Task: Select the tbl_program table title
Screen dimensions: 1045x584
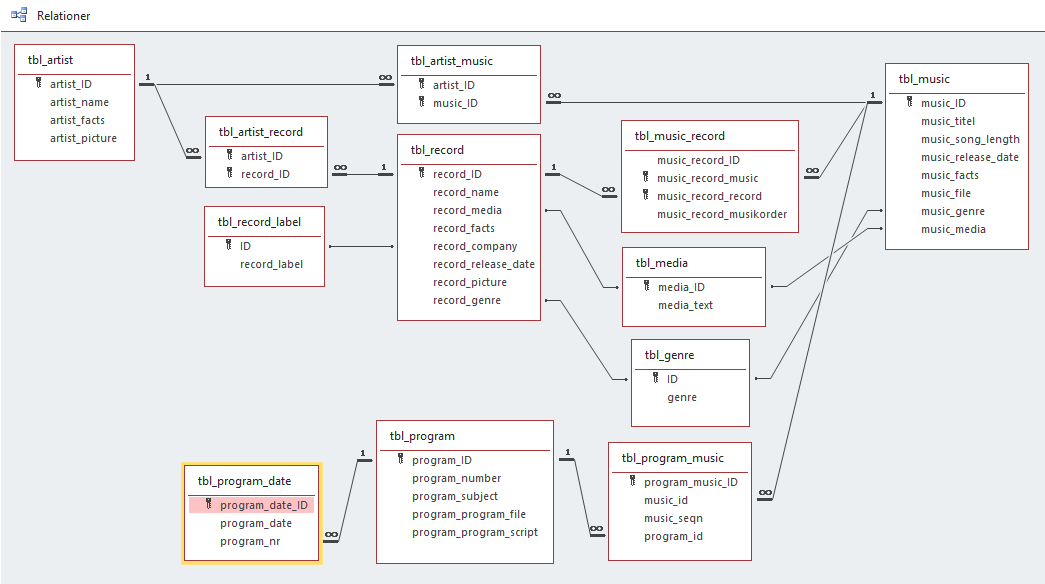Action: 423,436
